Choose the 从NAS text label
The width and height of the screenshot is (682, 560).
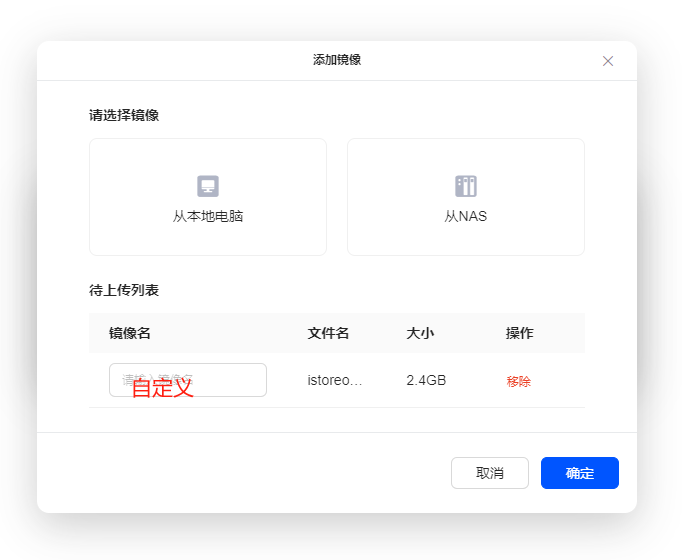pos(466,216)
